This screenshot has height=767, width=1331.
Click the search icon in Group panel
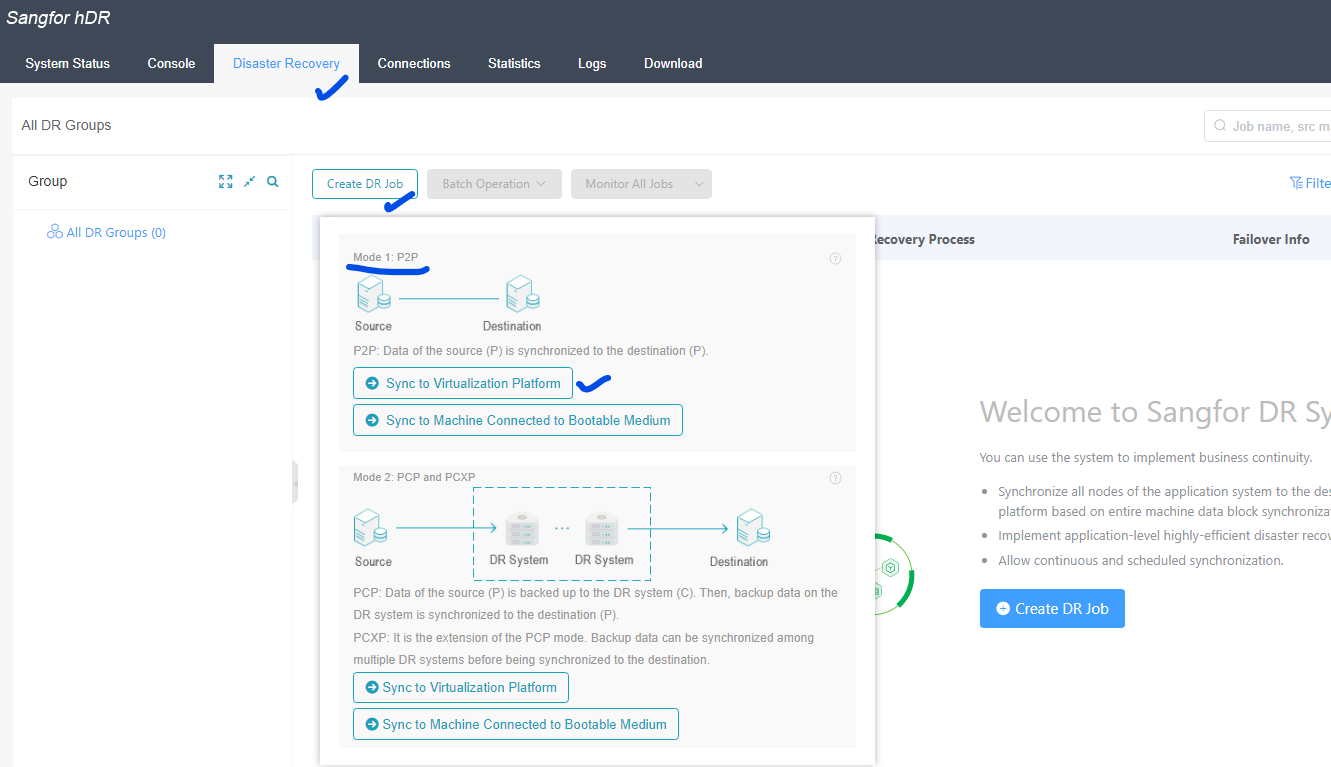(273, 182)
